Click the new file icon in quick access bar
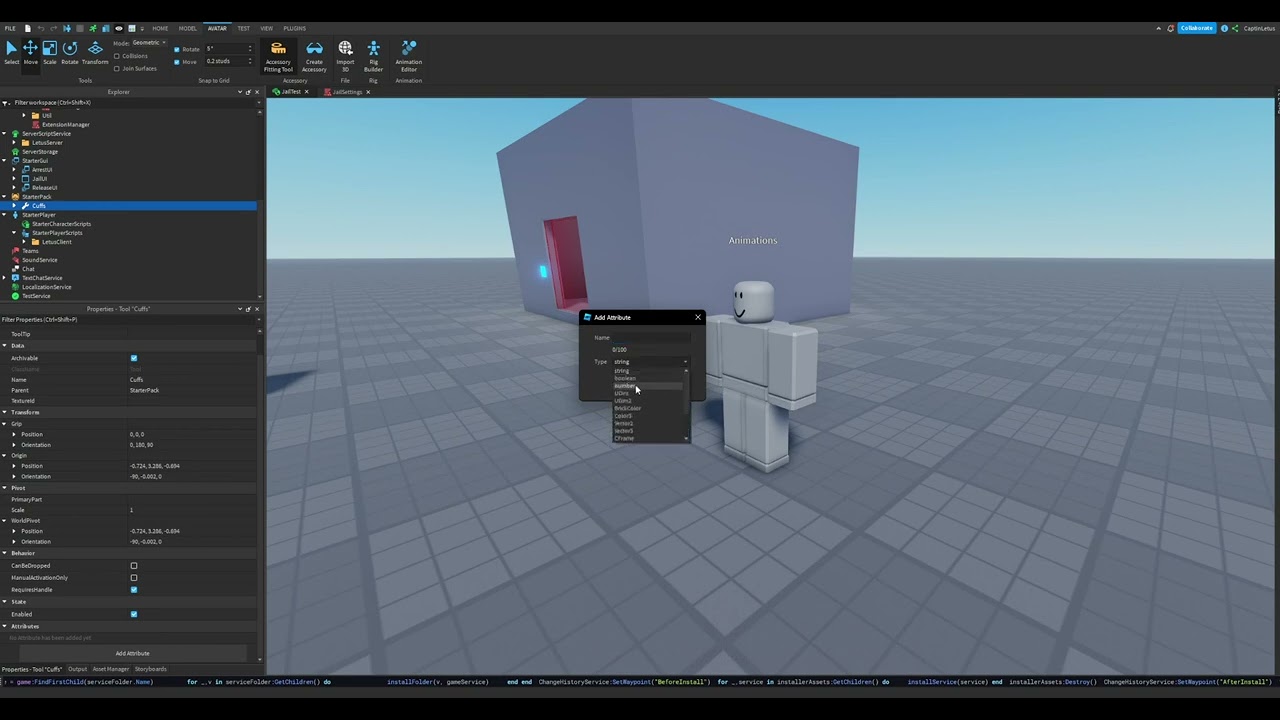The width and height of the screenshot is (1280, 720). (x=28, y=28)
